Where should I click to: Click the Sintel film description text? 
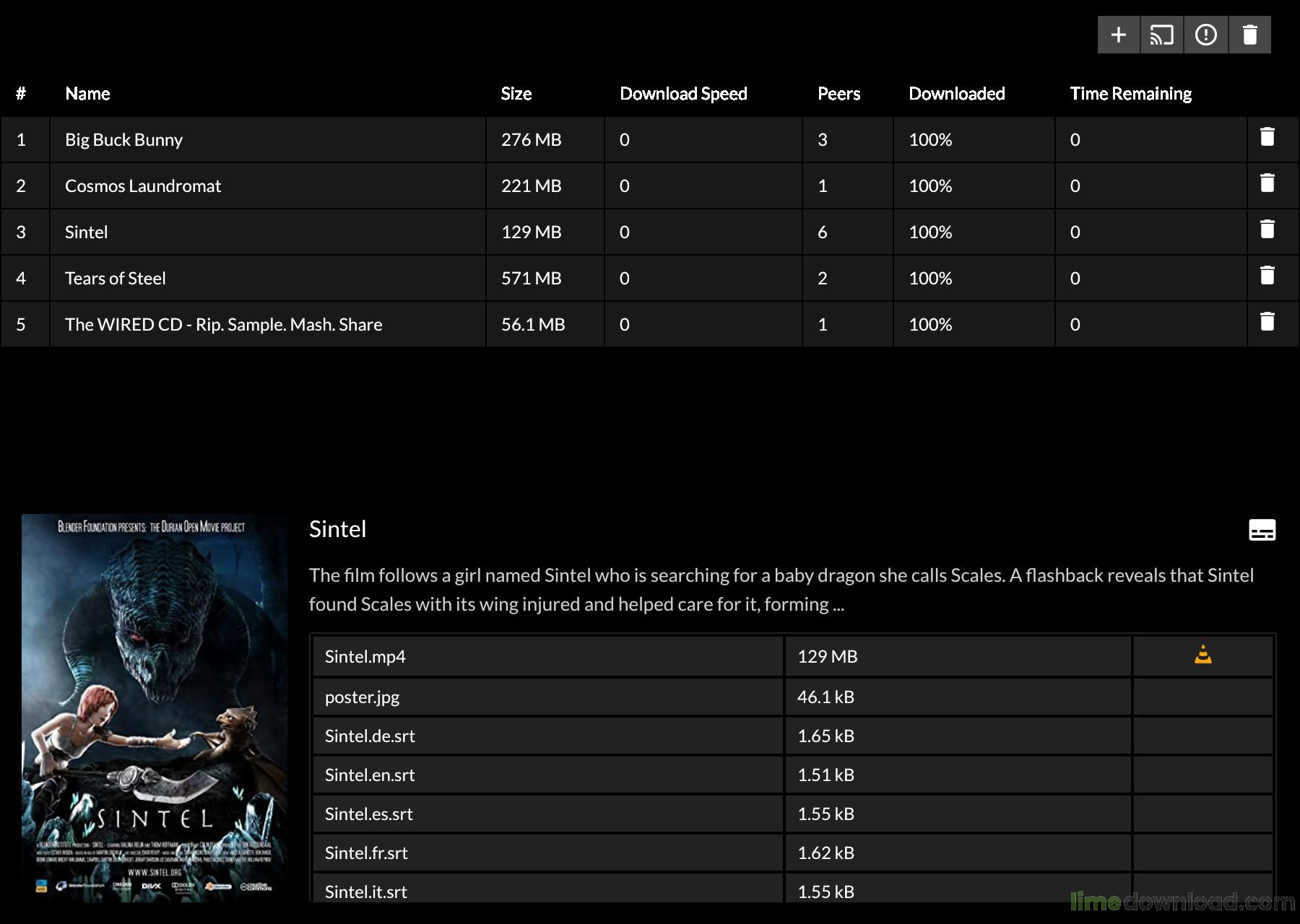tap(781, 590)
